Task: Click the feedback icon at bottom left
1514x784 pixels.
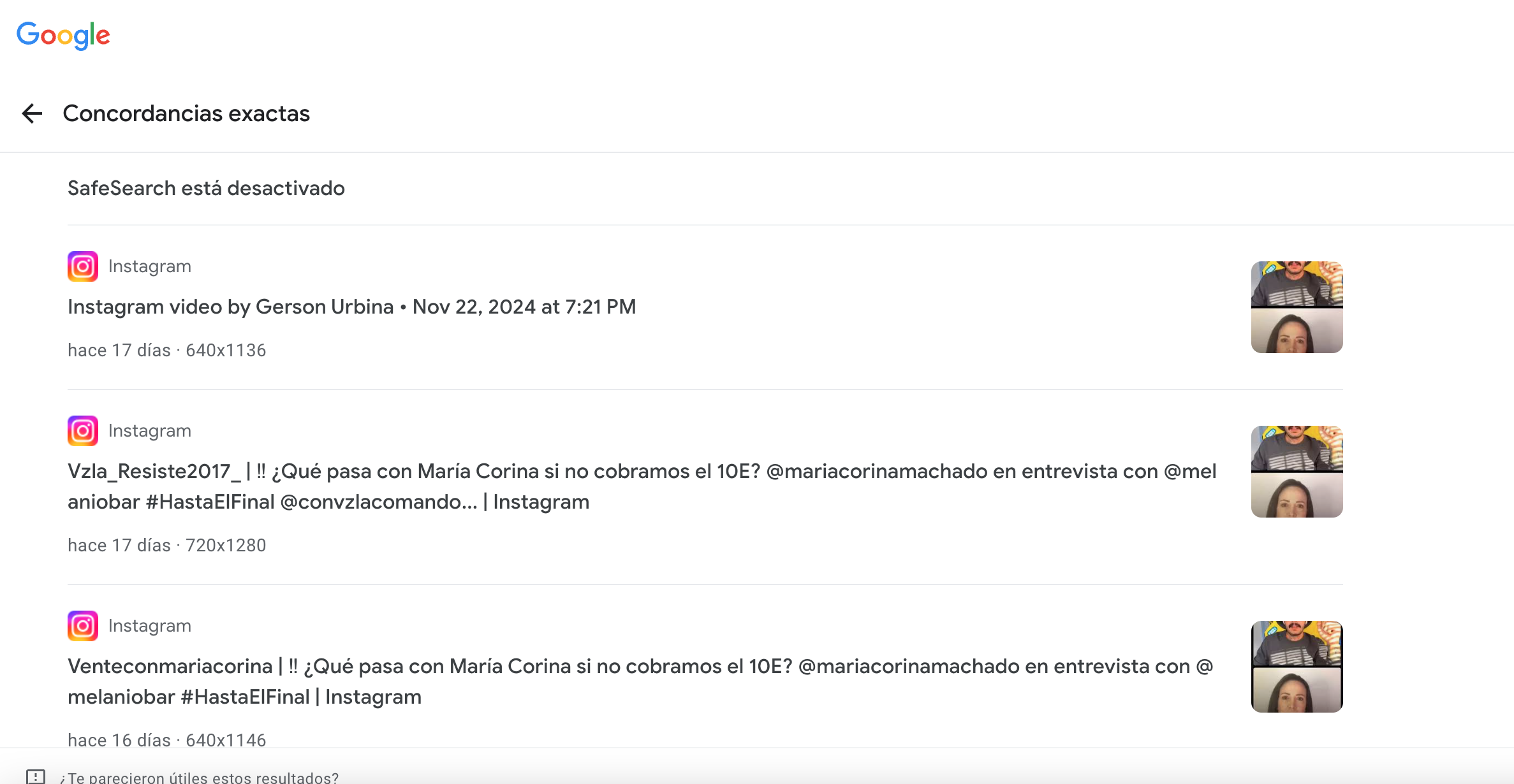Action: [x=36, y=776]
